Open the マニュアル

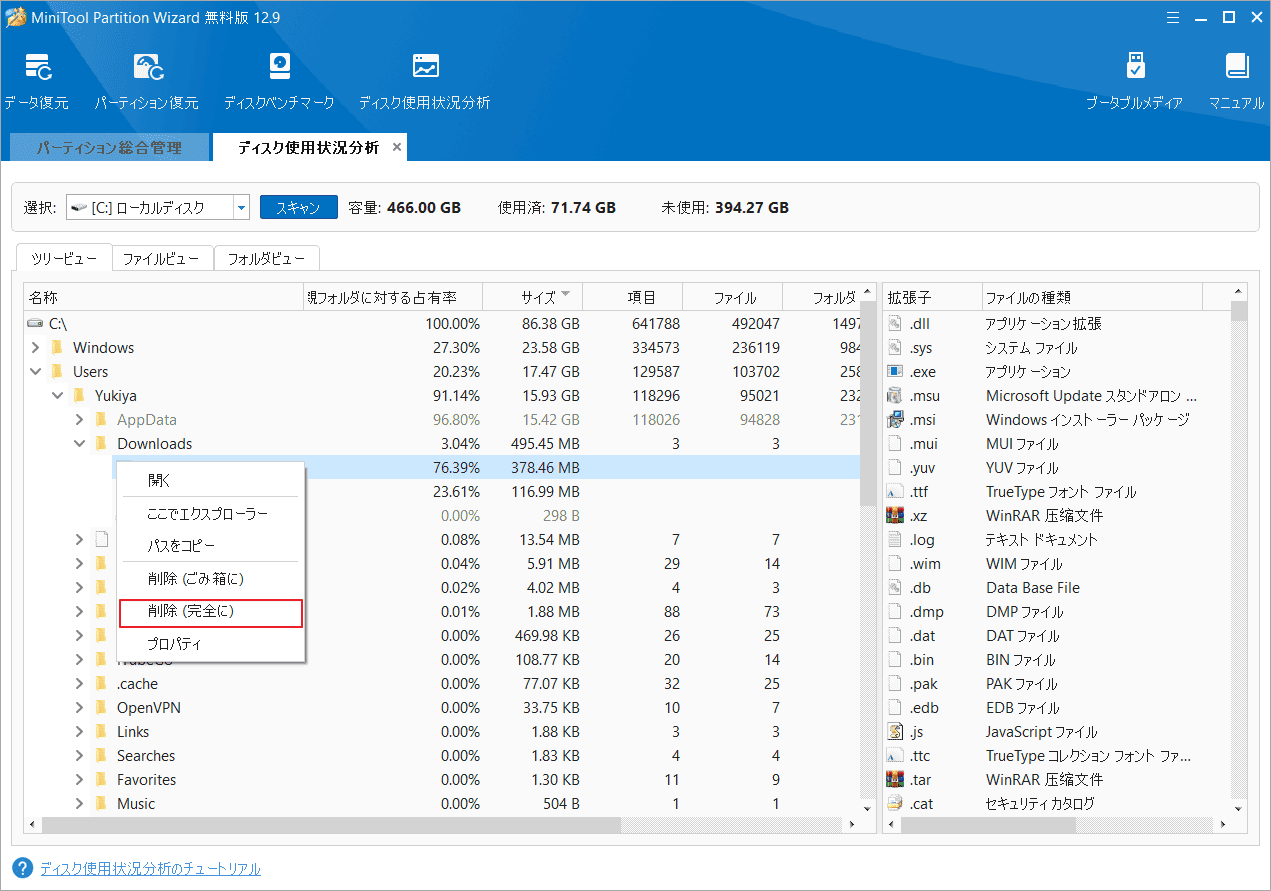click(1237, 82)
